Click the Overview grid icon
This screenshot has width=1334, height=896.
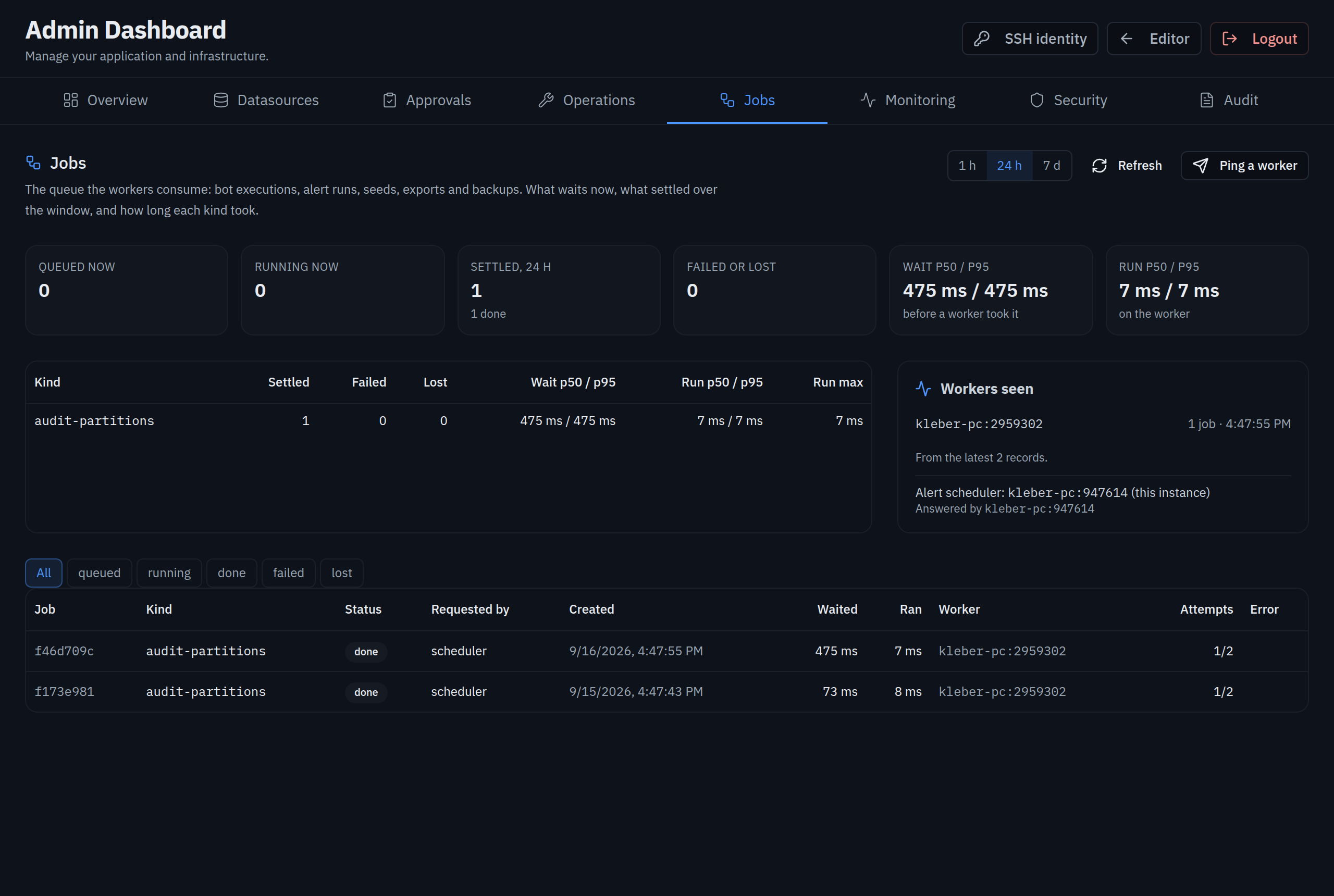coord(71,100)
